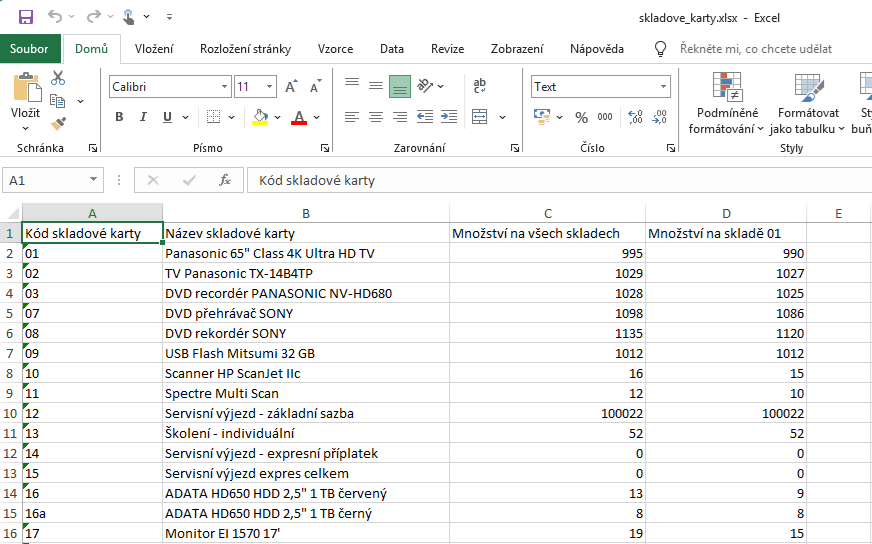This screenshot has height=544, width=872.
Task: Undo the last action
Action: point(55,17)
